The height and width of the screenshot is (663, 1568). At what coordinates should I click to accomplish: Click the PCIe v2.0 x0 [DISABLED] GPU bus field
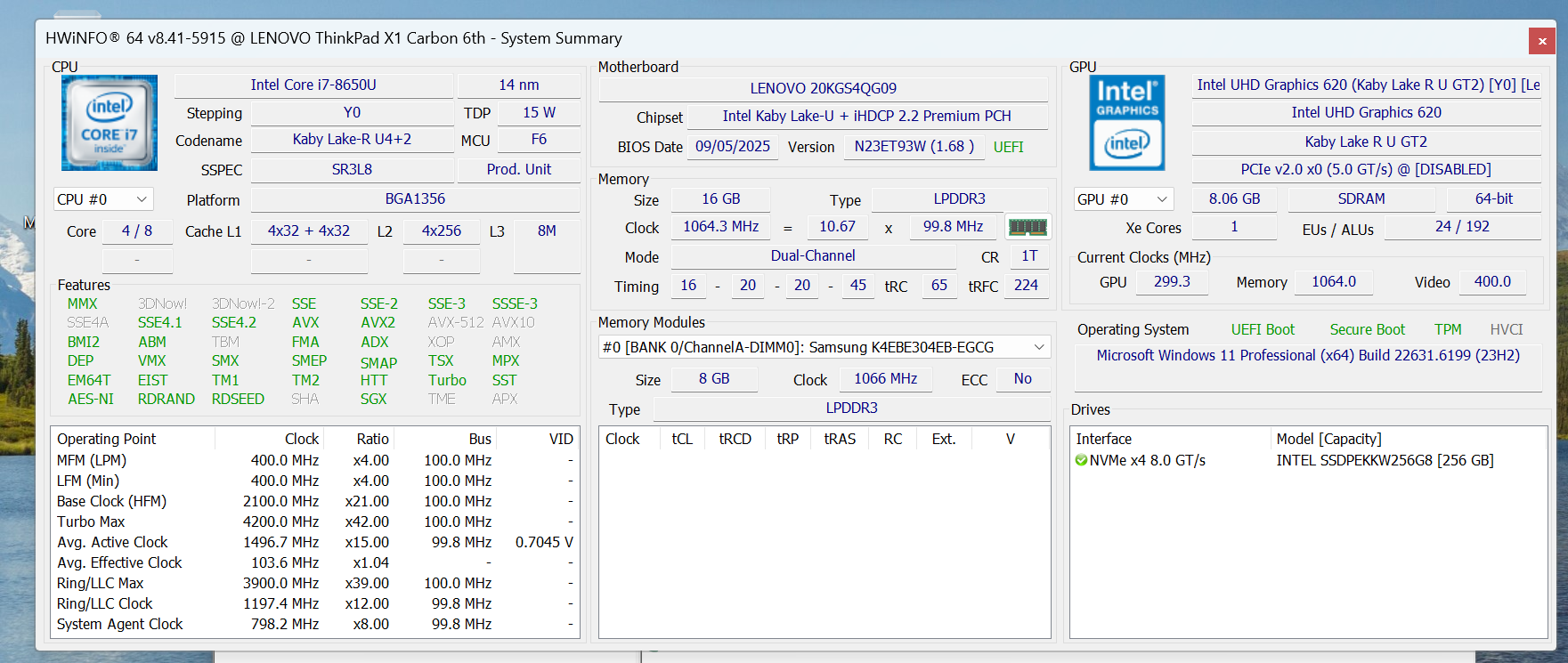click(1367, 169)
